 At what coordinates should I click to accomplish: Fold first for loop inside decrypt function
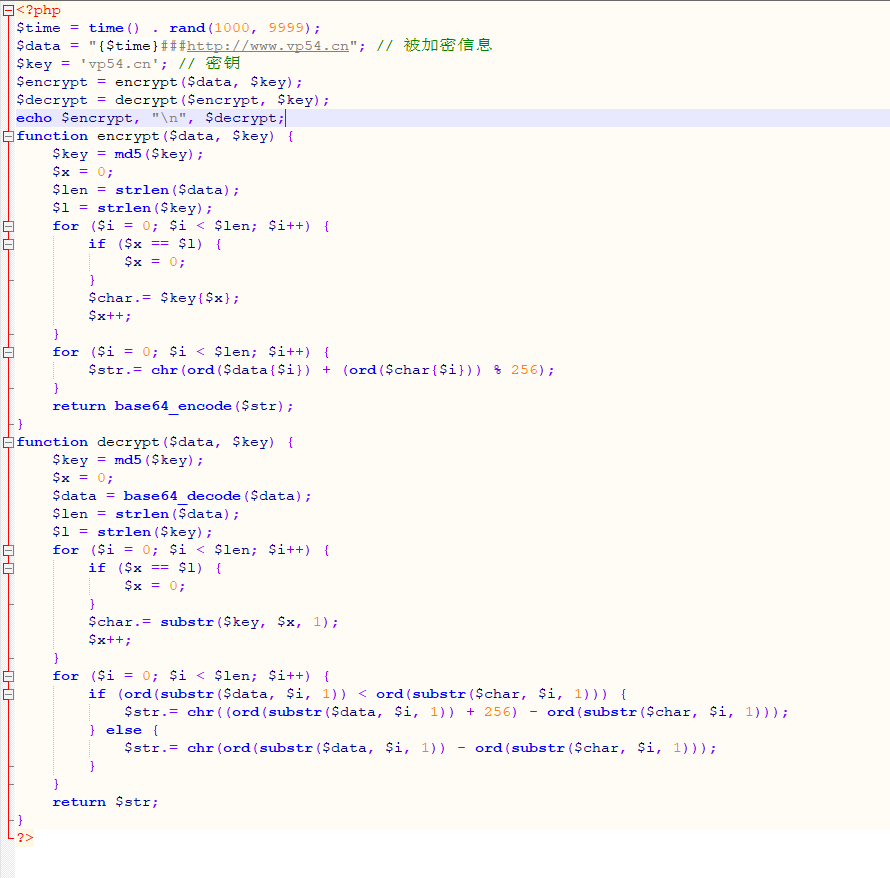tap(8, 550)
